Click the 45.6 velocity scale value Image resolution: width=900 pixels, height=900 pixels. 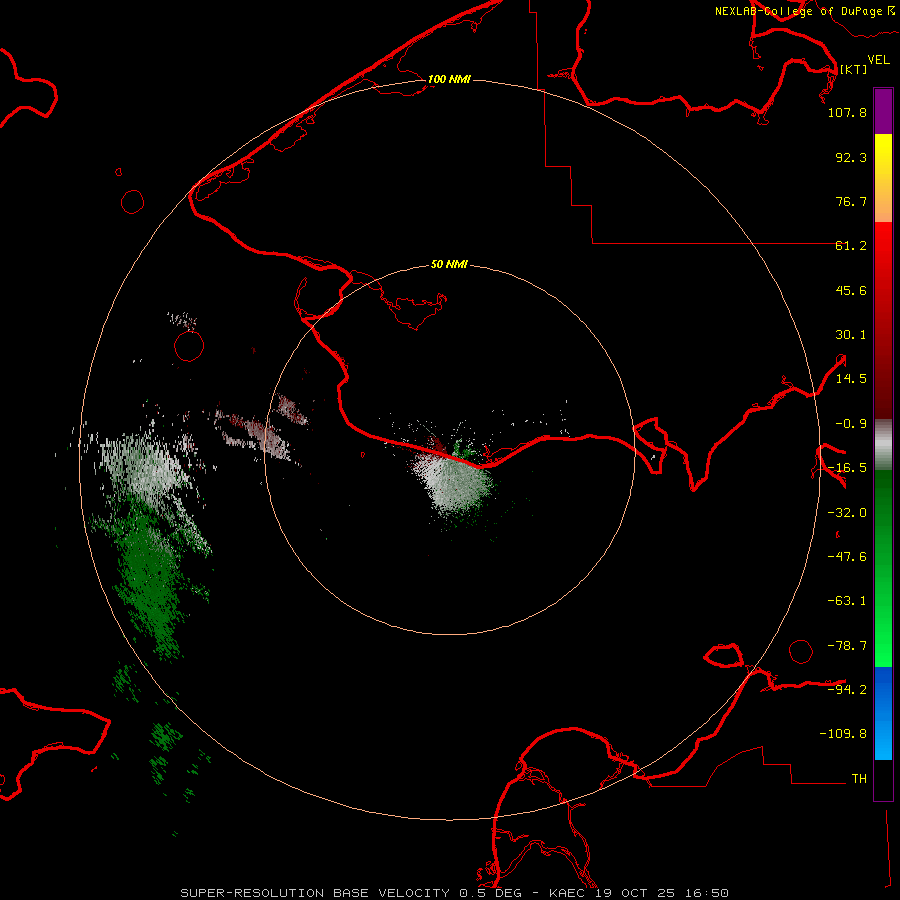pyautogui.click(x=851, y=290)
